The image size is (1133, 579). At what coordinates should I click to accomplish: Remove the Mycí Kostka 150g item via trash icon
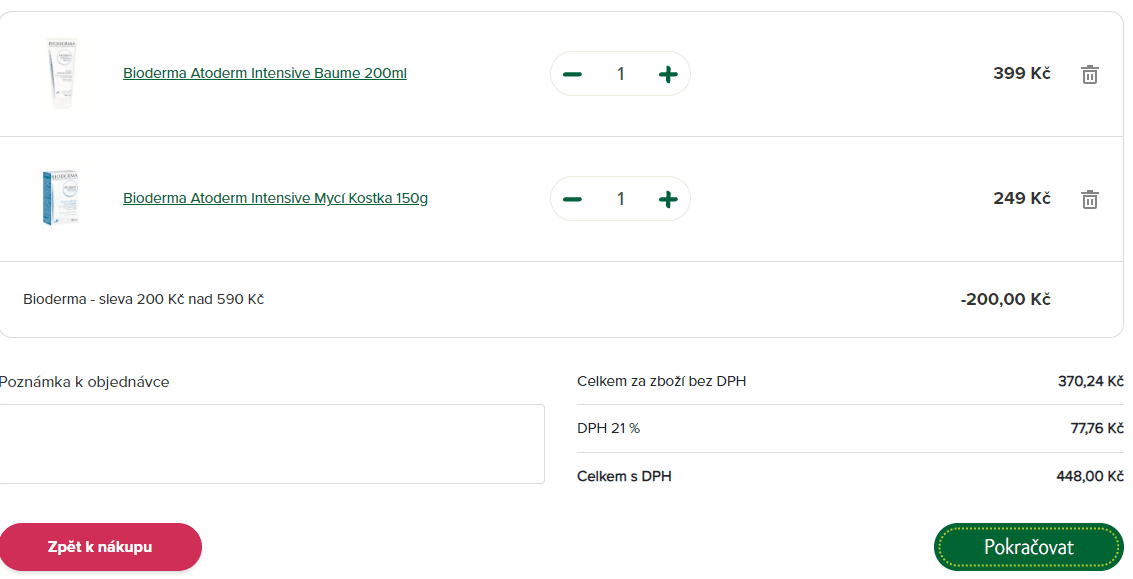point(1090,199)
